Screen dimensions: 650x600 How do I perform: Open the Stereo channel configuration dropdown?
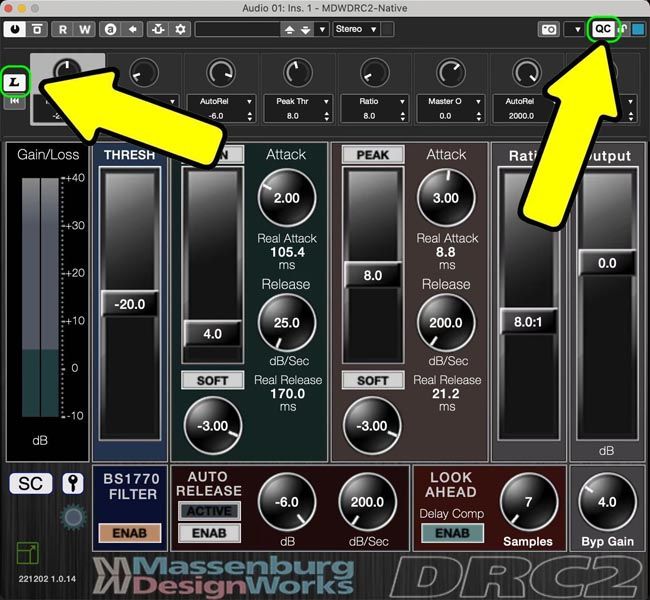point(357,29)
